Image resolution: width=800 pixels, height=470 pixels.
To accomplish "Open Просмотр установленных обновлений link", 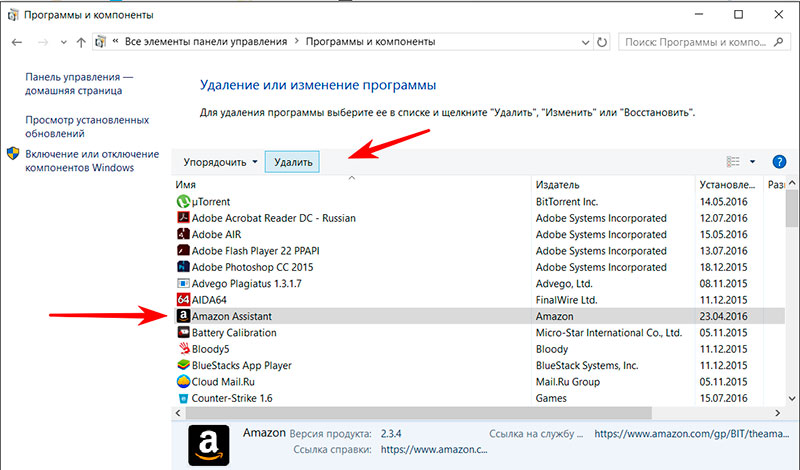I will (x=87, y=127).
